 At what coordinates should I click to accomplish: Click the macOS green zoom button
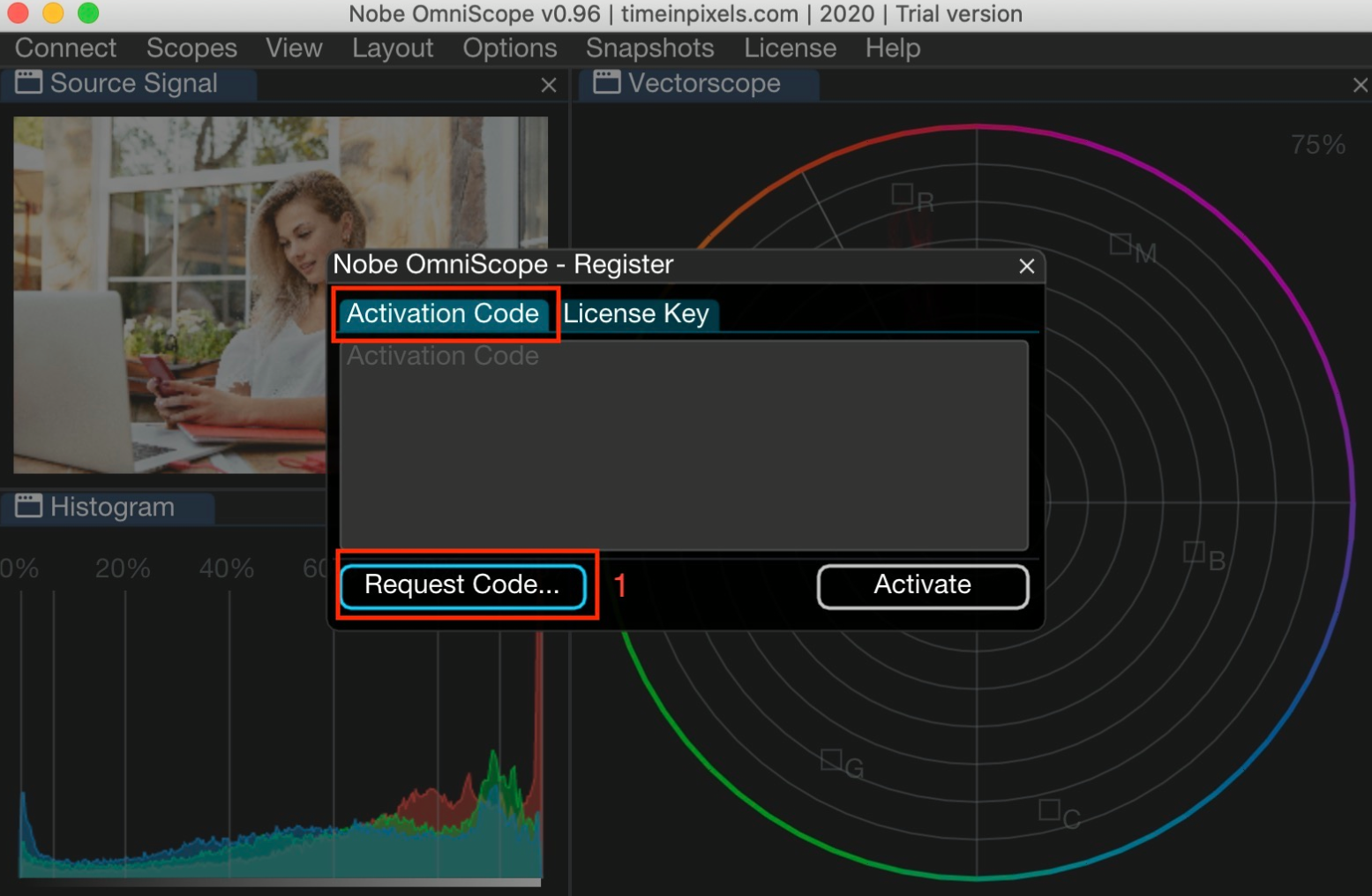click(x=88, y=13)
